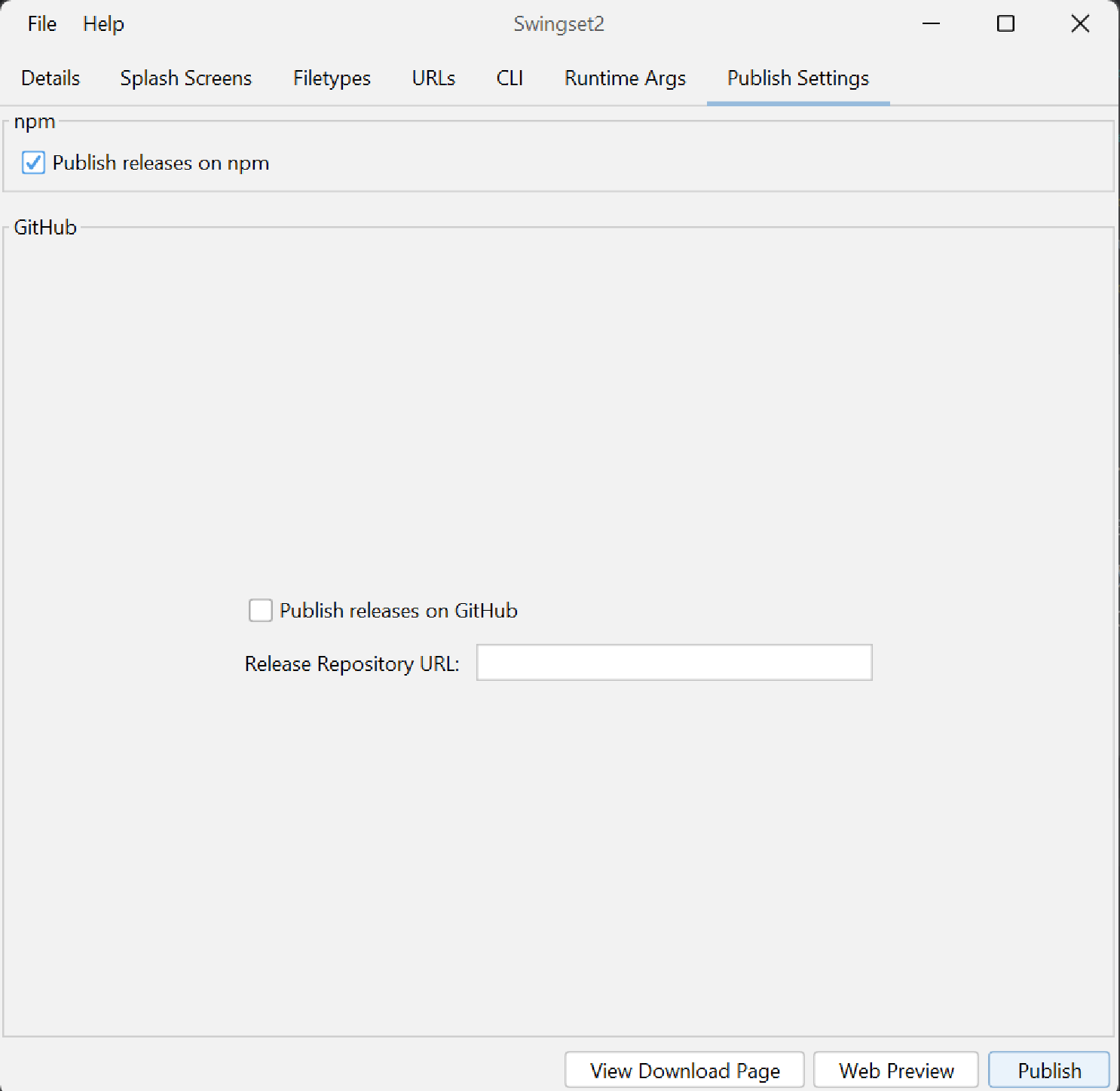This screenshot has width=1120, height=1091.
Task: Maximize the Swingset2 window
Action: [x=1005, y=23]
